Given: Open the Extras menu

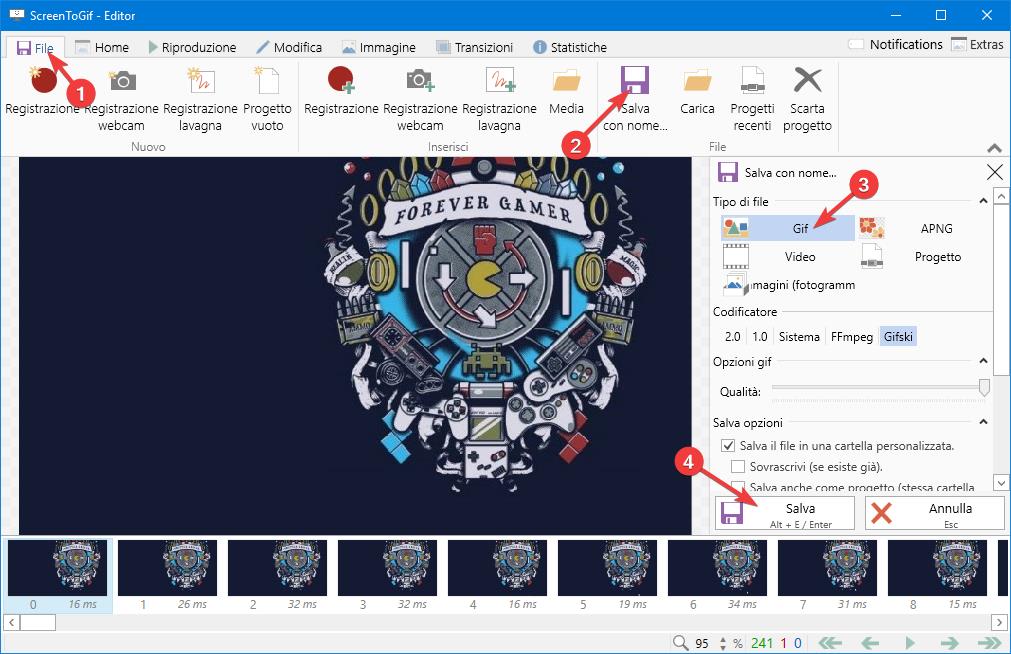Looking at the screenshot, I should click(977, 45).
